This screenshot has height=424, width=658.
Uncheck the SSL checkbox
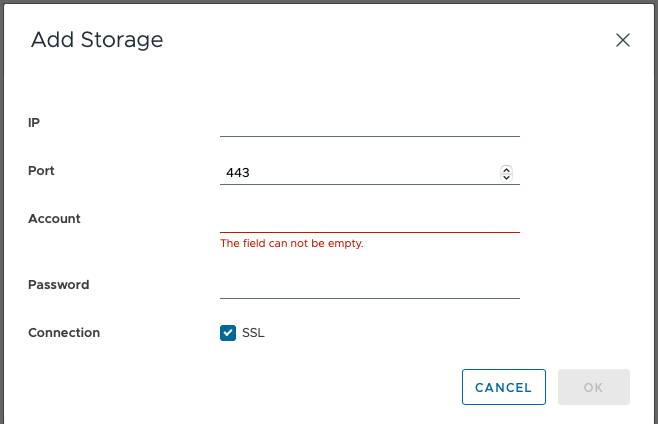(228, 332)
